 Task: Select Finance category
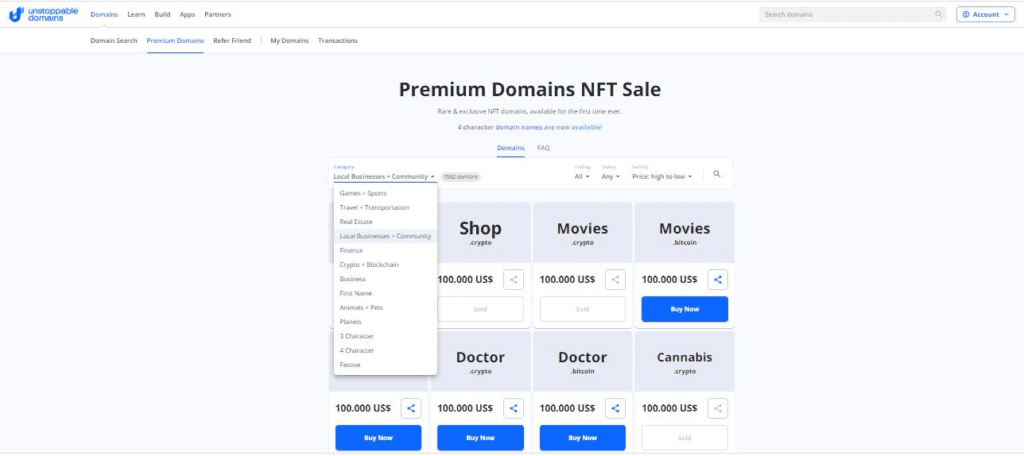click(x=385, y=250)
